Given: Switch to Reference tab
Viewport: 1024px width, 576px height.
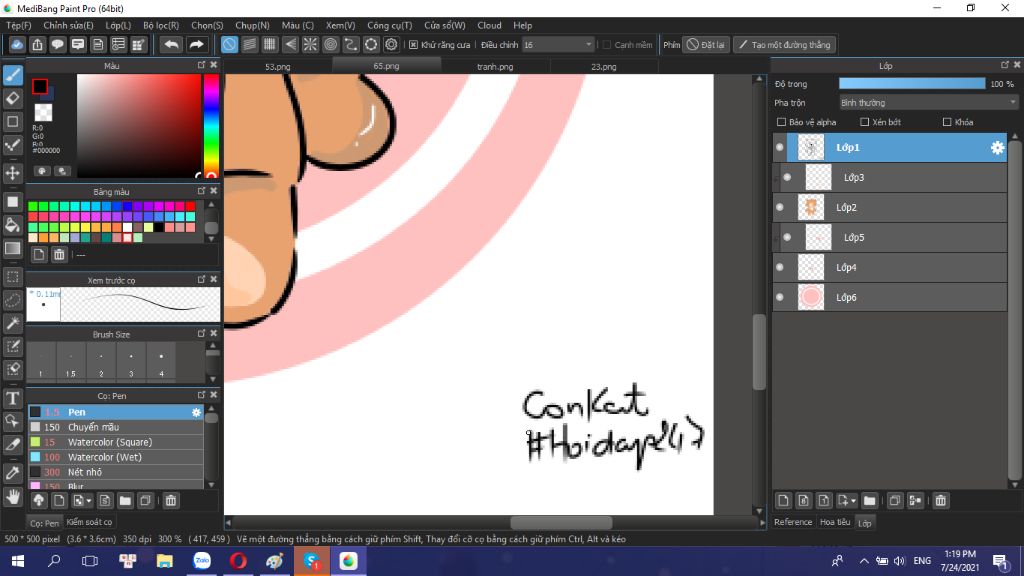Looking at the screenshot, I should [793, 522].
